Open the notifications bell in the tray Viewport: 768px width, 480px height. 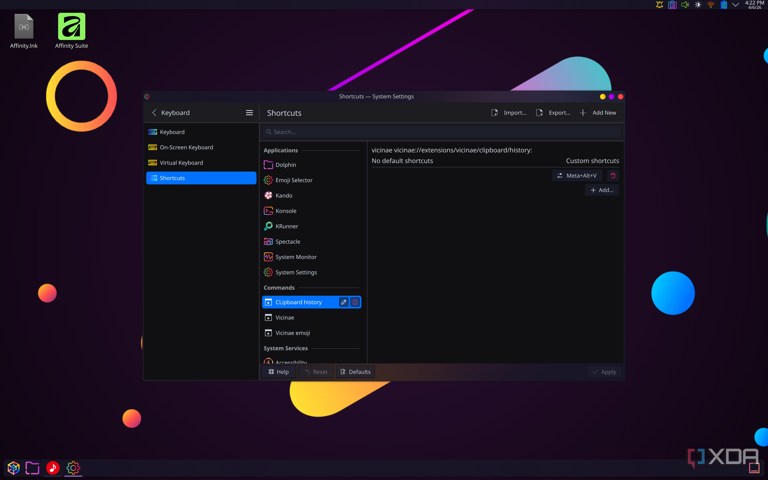pyautogui.click(x=659, y=5)
